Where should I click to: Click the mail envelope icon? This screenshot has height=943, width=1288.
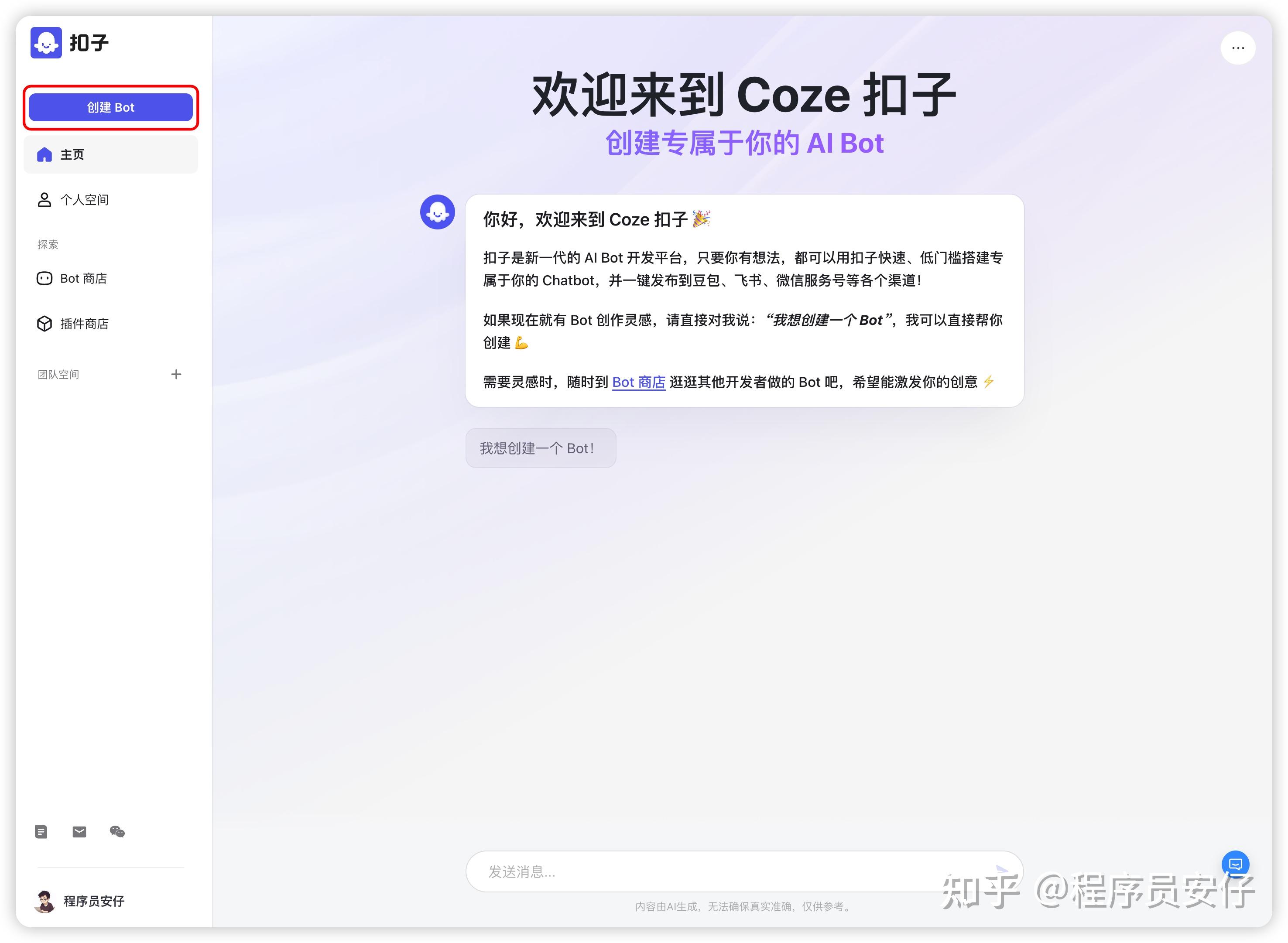pos(79,832)
